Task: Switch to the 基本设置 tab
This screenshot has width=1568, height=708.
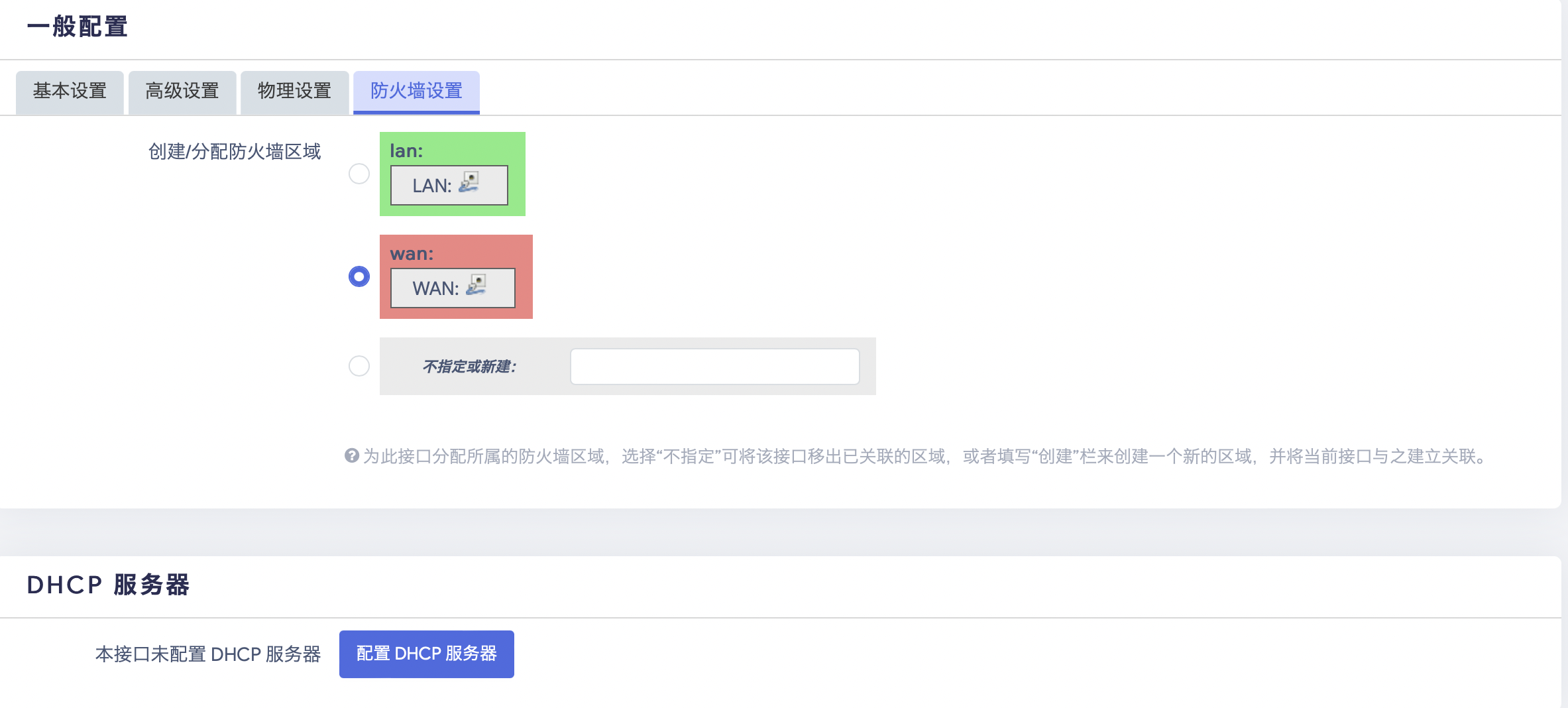Action: point(70,91)
